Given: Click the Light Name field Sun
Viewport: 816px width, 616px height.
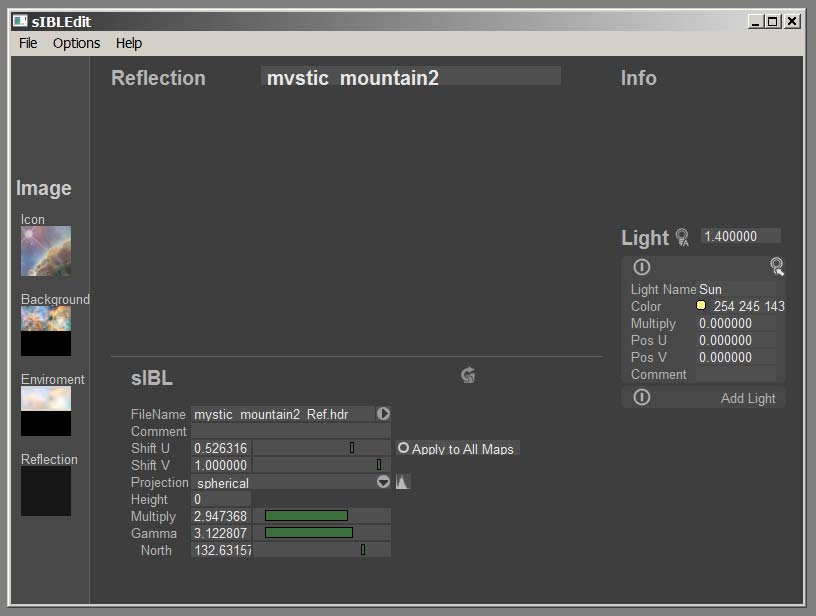Looking at the screenshot, I should pos(736,289).
